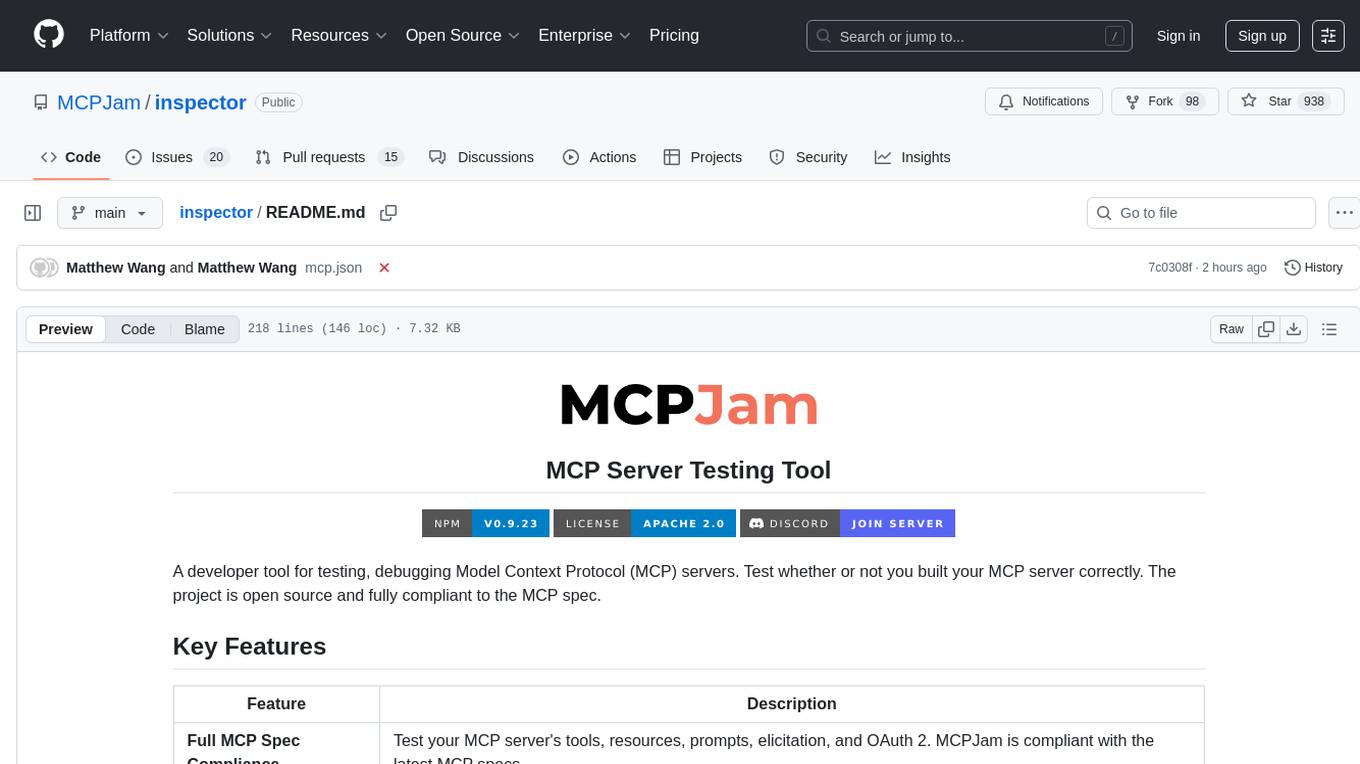Fork the repository
The image size is (1360, 764).
(1165, 102)
